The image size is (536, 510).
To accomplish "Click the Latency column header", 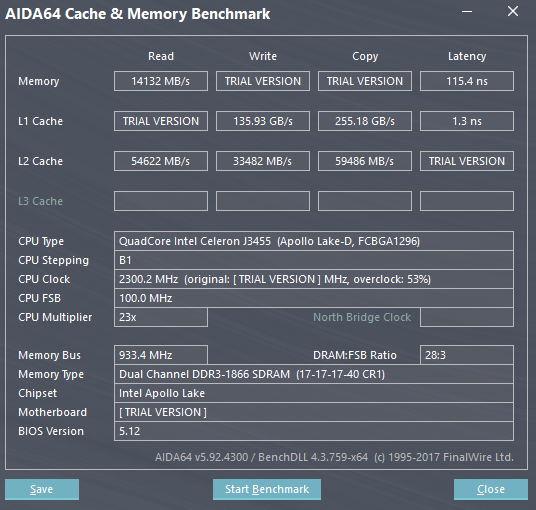I will (467, 56).
